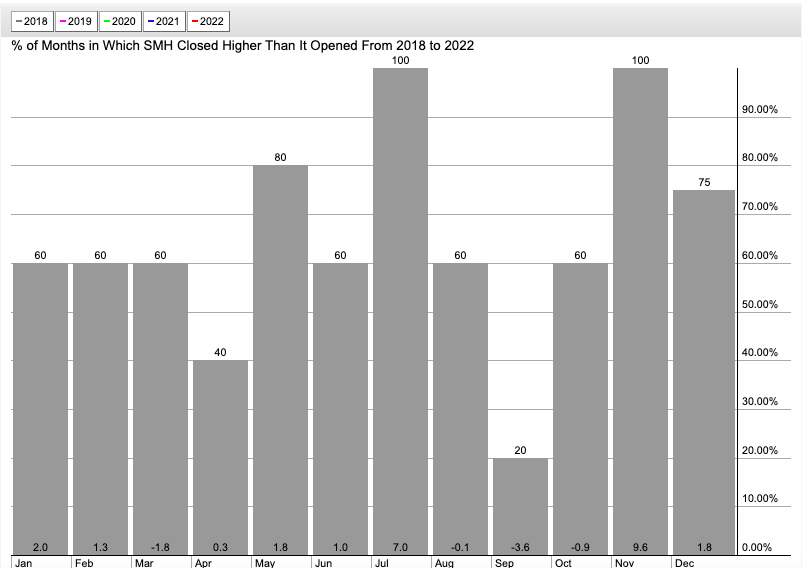
Task: Click the Dec axis label
Action: tap(684, 563)
